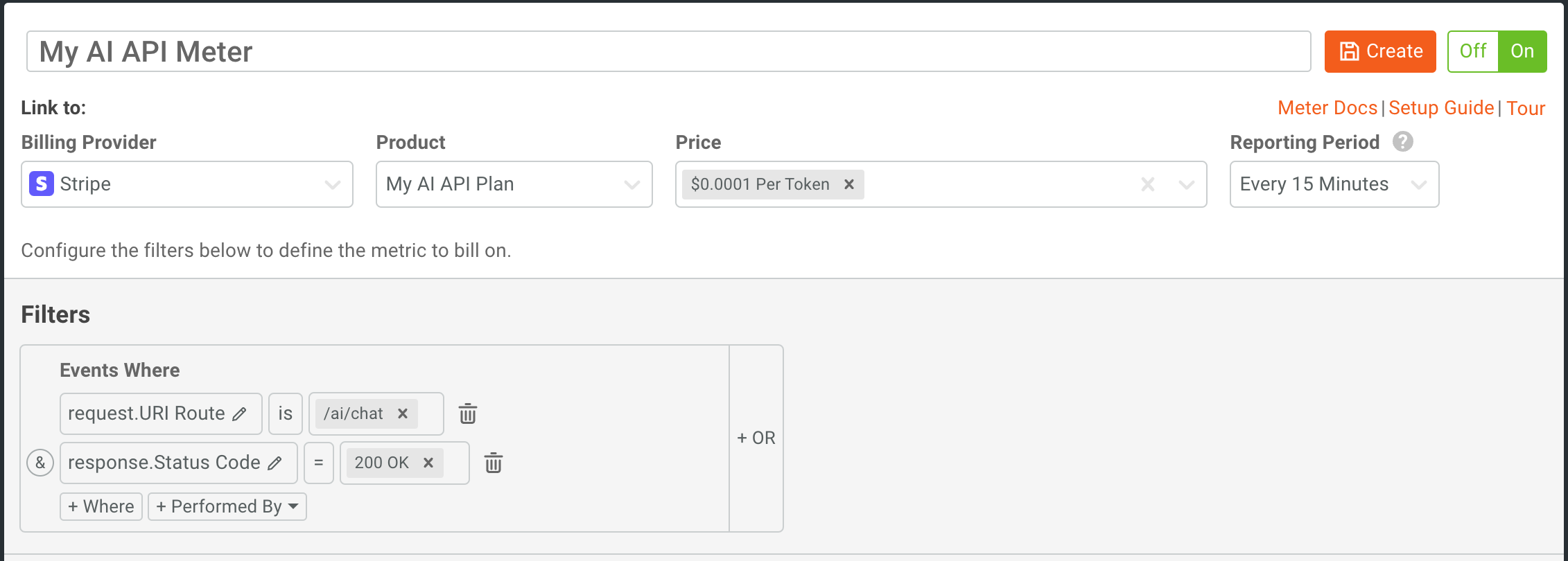The width and height of the screenshot is (1568, 561).
Task: Delete the /ai/chat filter row
Action: (x=468, y=413)
